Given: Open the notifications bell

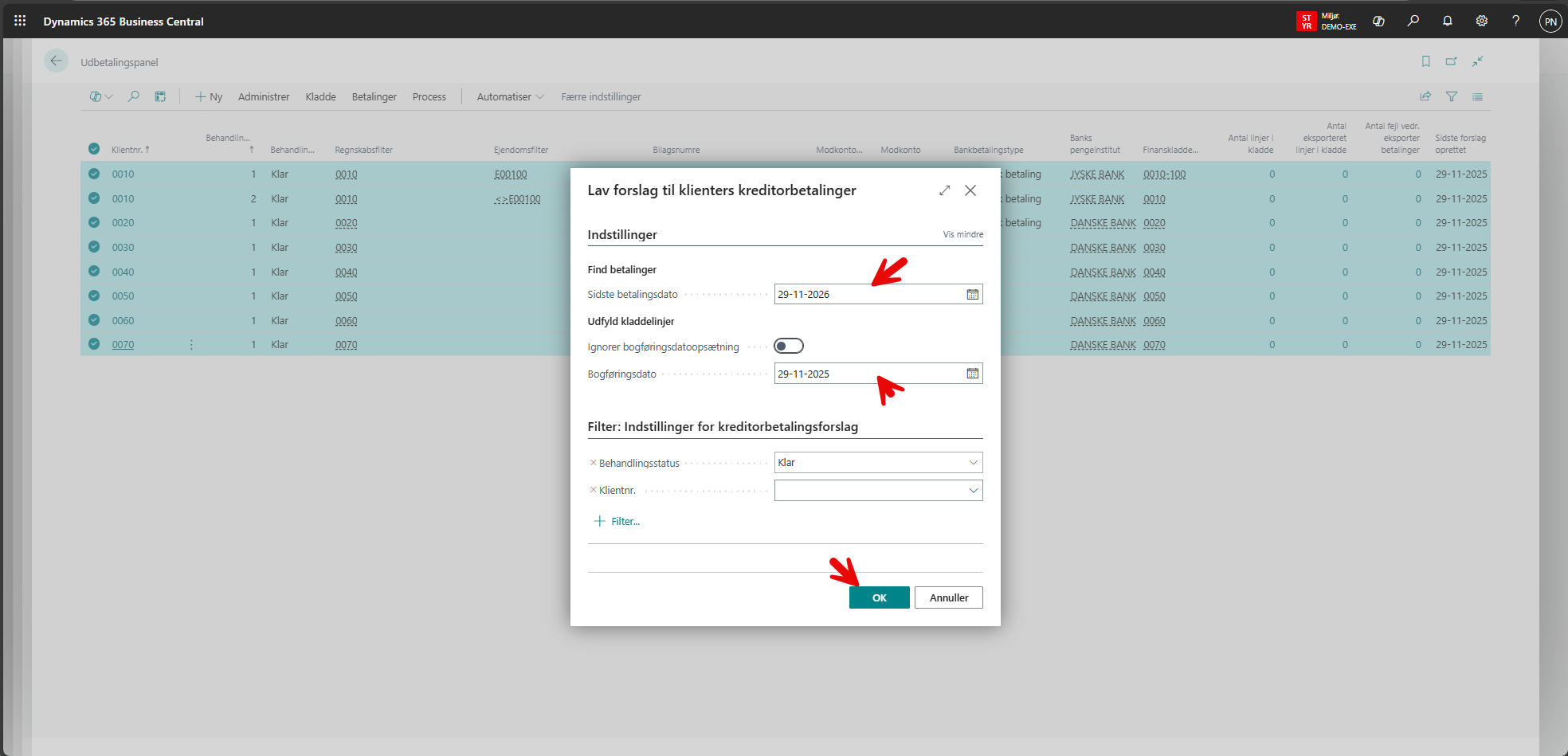Looking at the screenshot, I should (x=1447, y=22).
